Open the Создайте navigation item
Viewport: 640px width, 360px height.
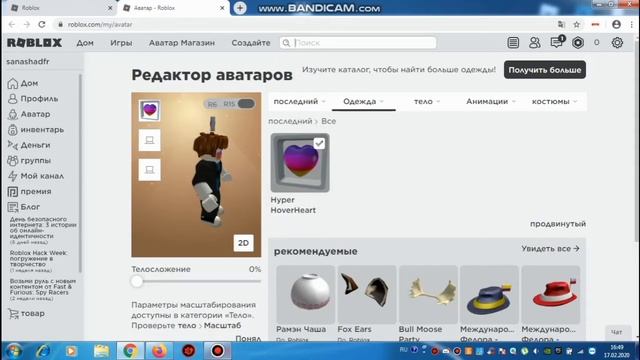(x=251, y=43)
